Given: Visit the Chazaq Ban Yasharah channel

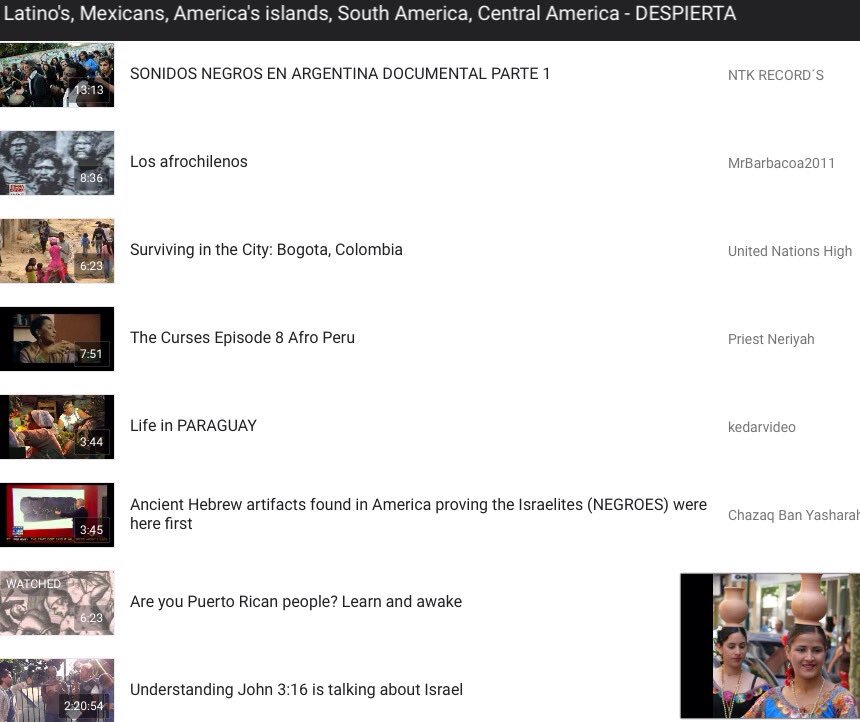Looking at the screenshot, I should 793,515.
